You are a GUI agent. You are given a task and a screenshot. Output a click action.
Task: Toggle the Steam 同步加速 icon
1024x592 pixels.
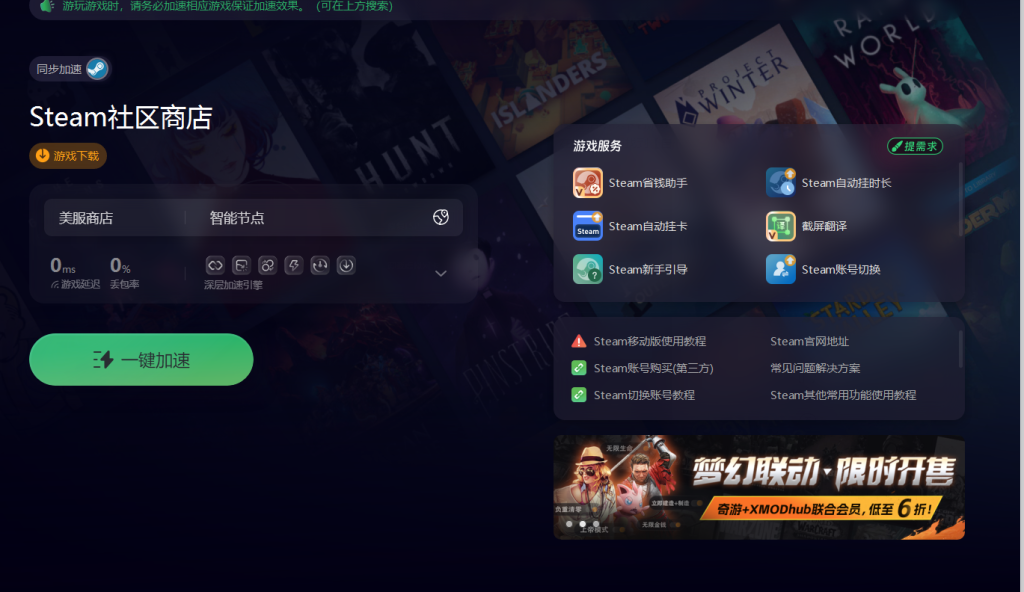click(x=97, y=69)
